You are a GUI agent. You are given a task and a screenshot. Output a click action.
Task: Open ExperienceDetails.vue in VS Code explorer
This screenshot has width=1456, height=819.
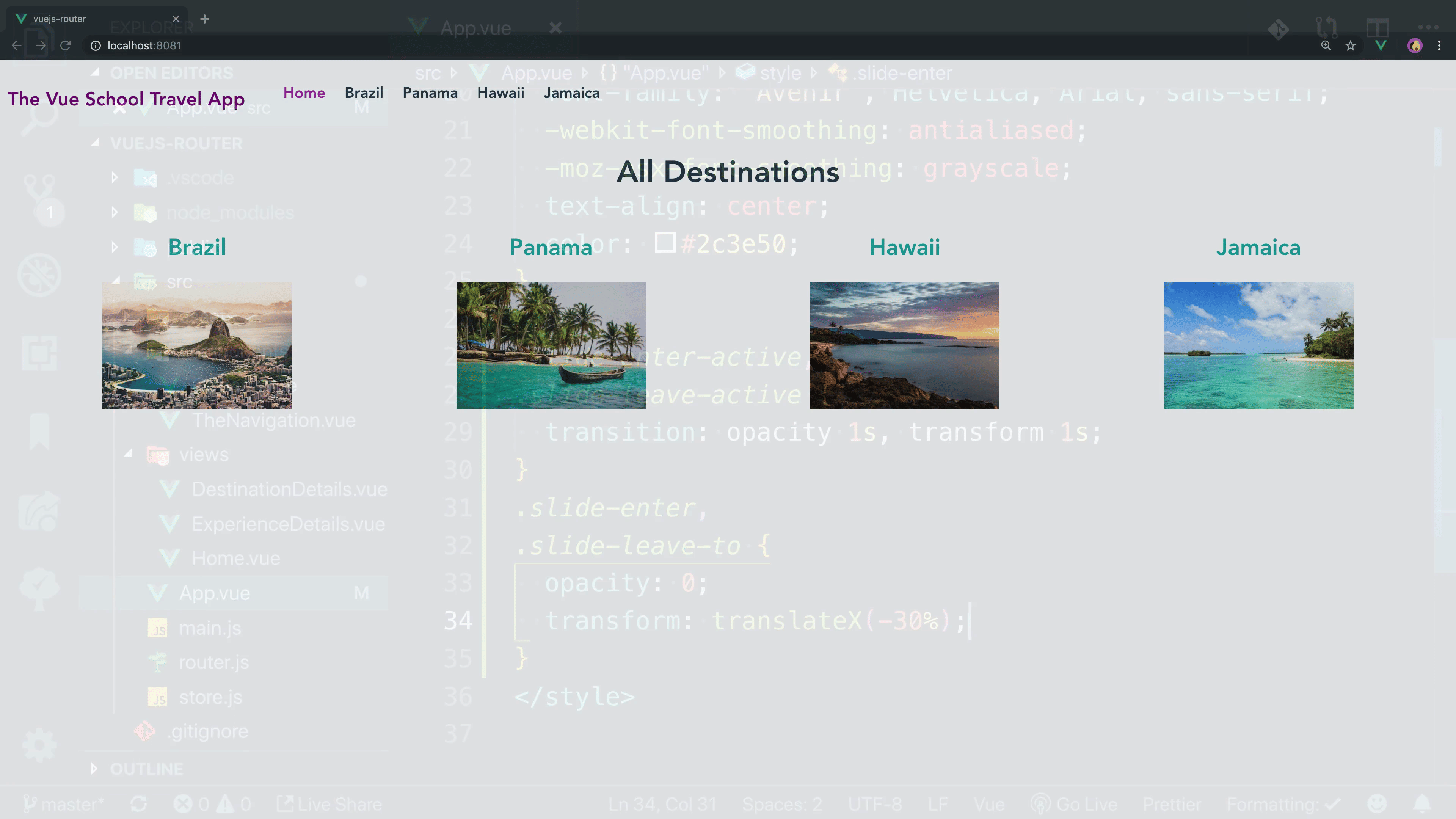click(288, 524)
